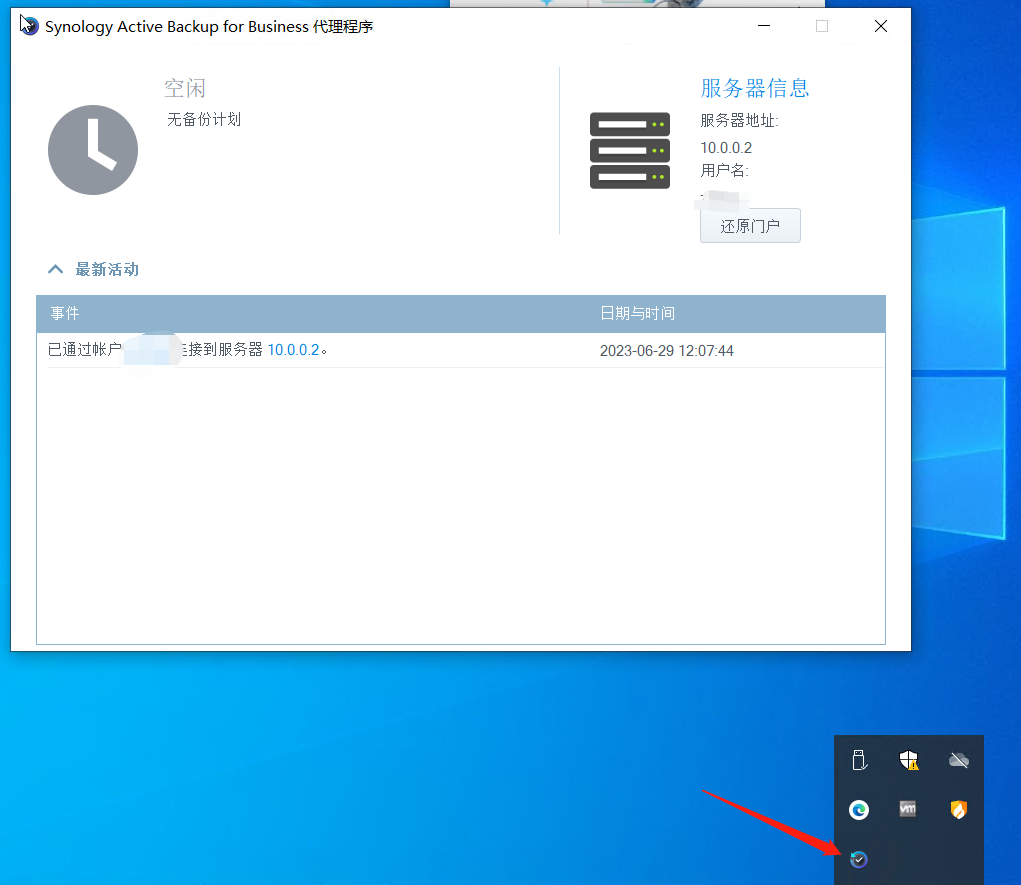Screen dimensions: 1021x885
Task: Open Windows Security shield tray icon
Action: (x=908, y=760)
